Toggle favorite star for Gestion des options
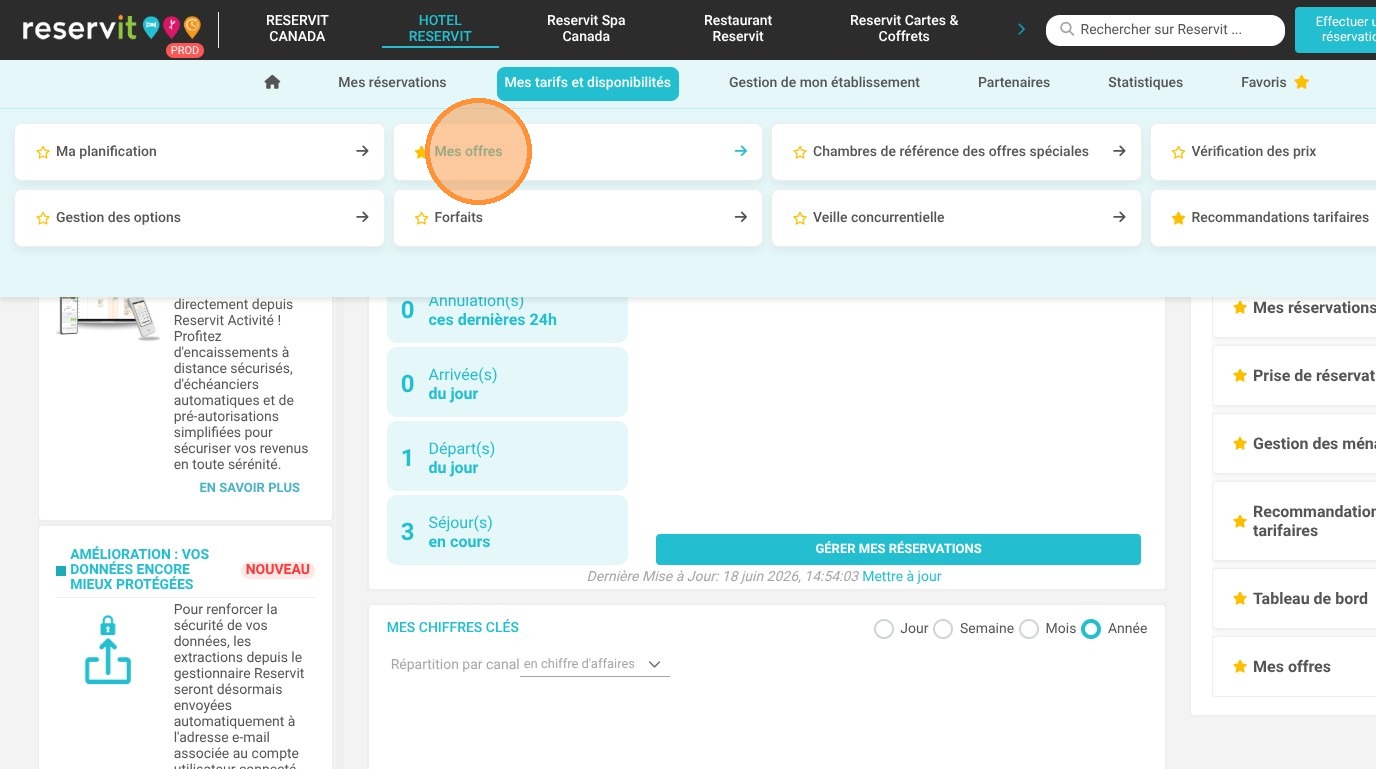Image resolution: width=1376 pixels, height=769 pixels. 42,218
